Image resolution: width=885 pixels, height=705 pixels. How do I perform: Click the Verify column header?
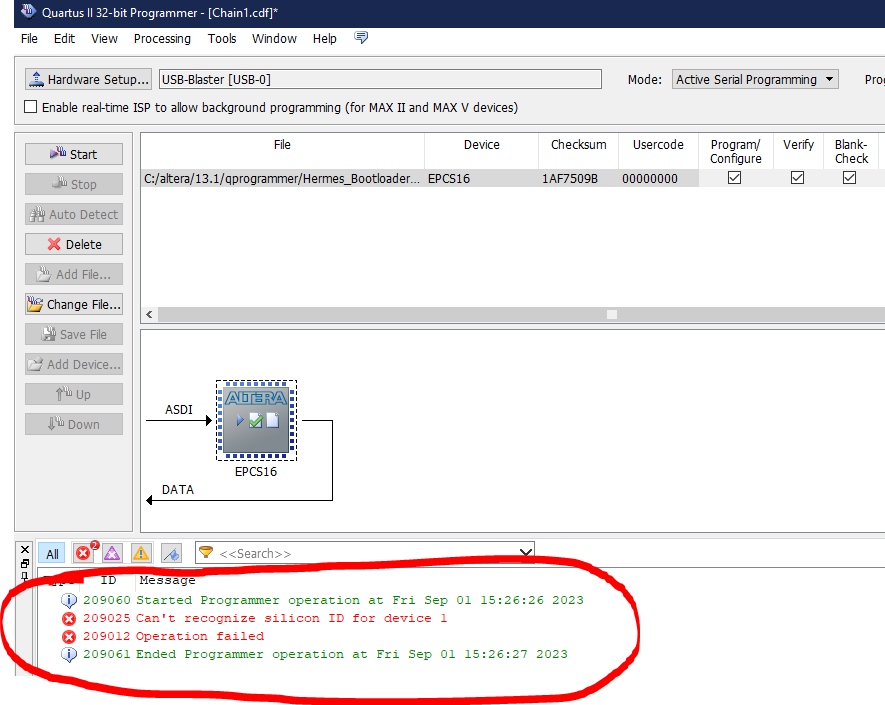click(x=798, y=145)
